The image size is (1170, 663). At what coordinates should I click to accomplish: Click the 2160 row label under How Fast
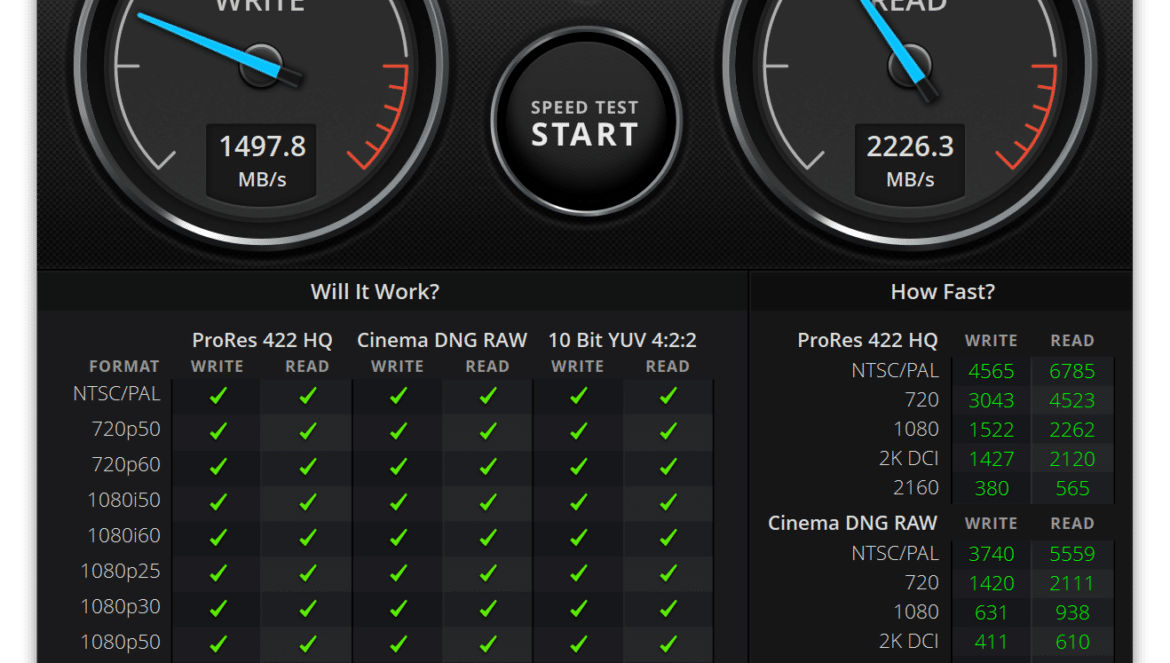[x=916, y=488]
